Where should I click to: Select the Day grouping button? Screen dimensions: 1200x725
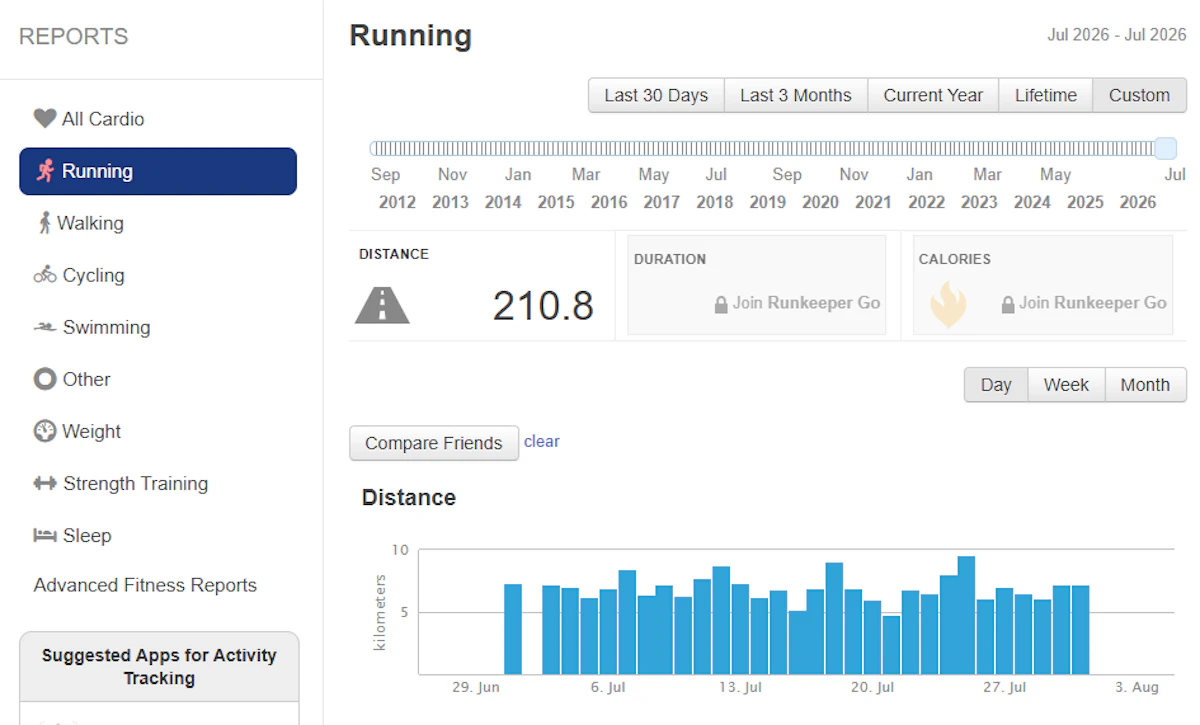(x=996, y=385)
